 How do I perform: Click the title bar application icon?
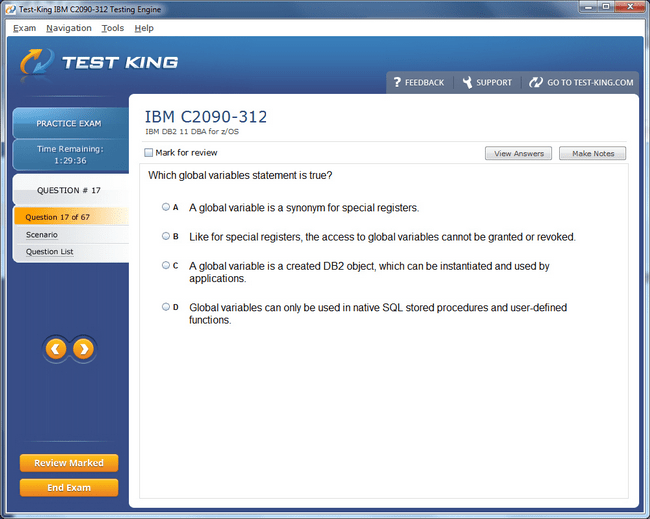10,9
